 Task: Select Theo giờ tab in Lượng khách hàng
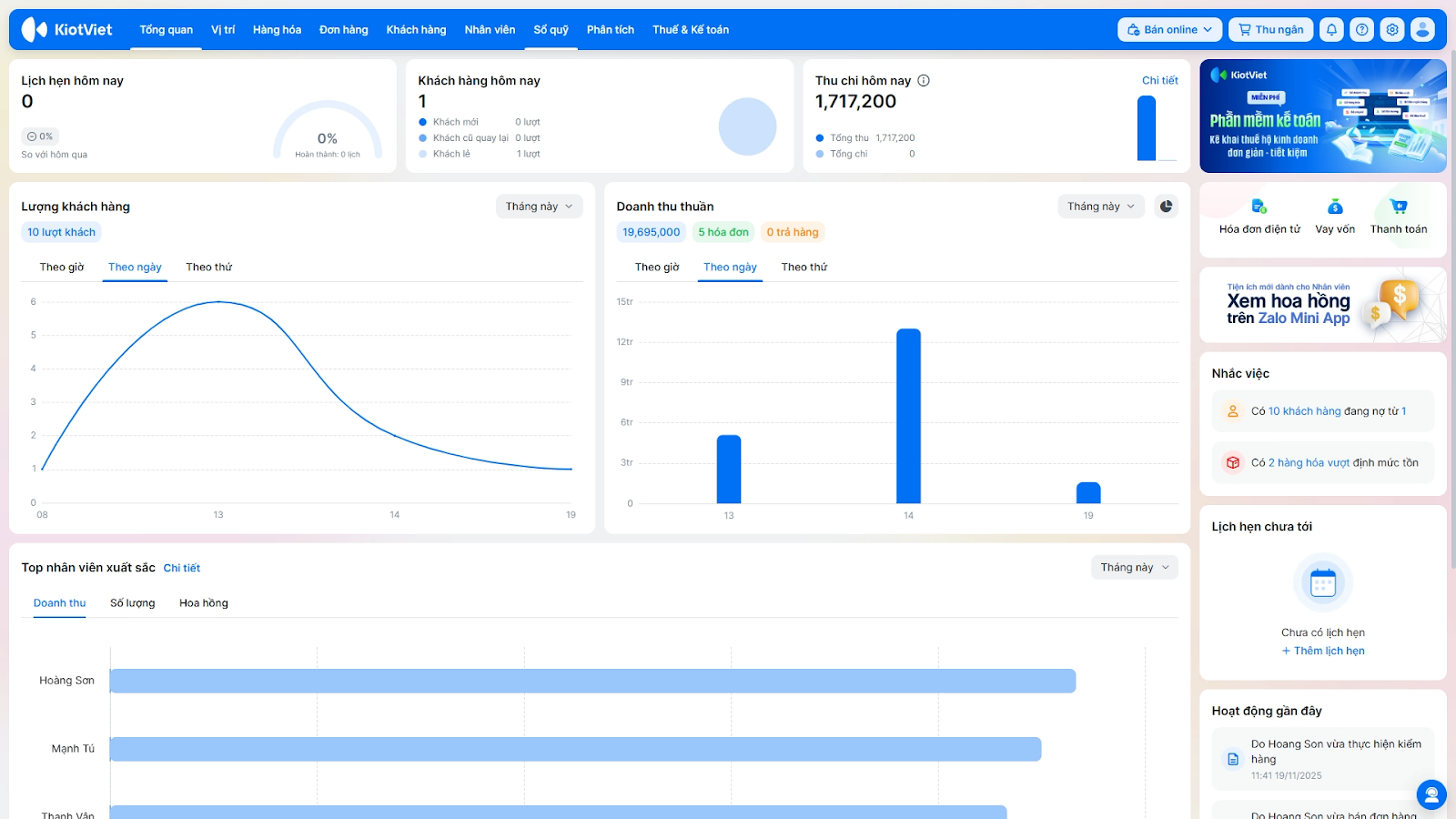pos(62,268)
